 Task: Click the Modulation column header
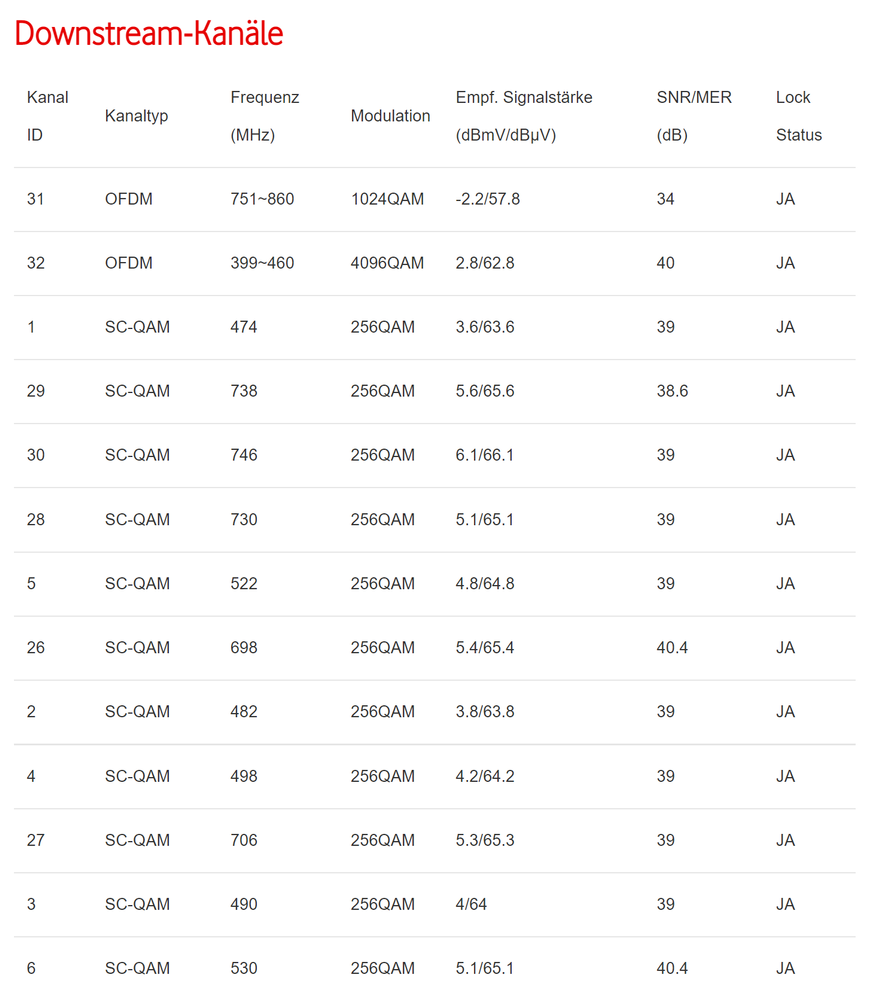click(390, 116)
